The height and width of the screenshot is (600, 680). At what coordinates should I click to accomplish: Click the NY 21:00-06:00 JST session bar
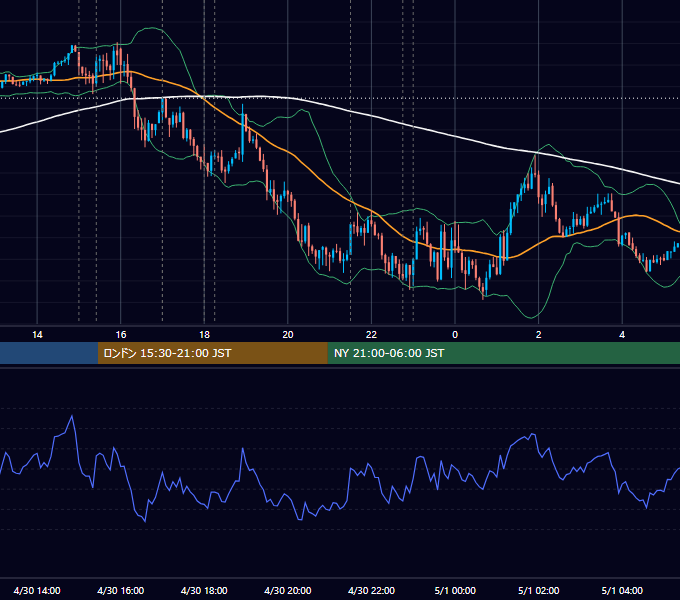click(x=503, y=353)
